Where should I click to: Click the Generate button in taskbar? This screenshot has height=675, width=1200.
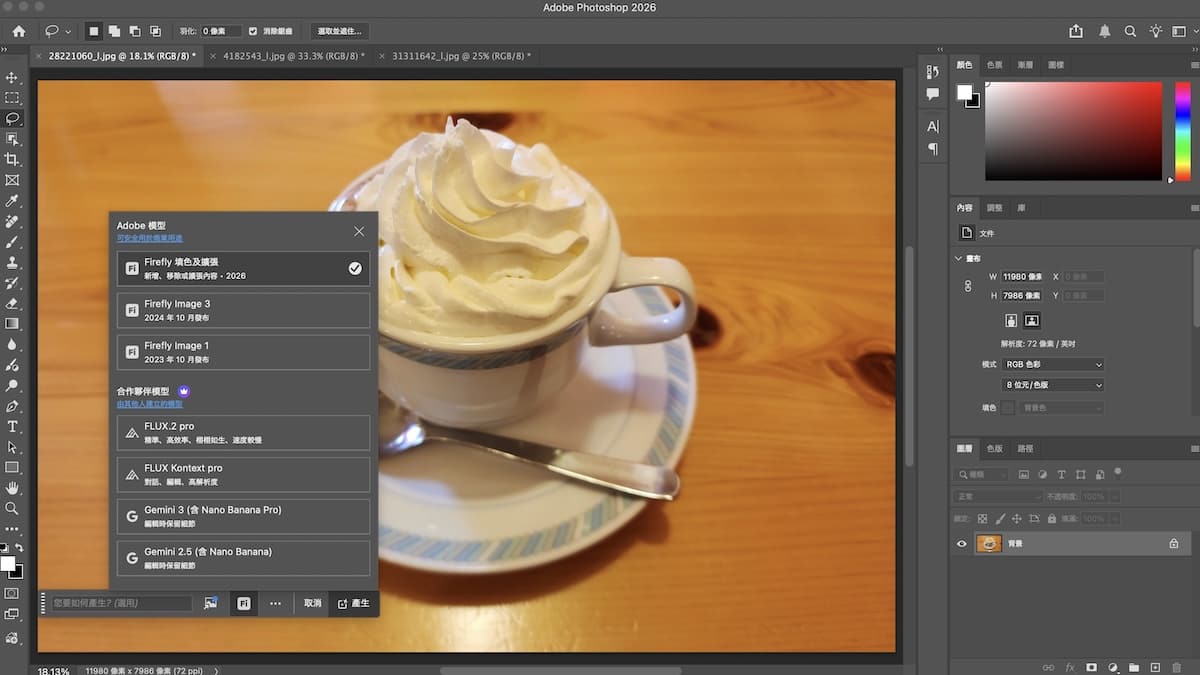coord(354,604)
